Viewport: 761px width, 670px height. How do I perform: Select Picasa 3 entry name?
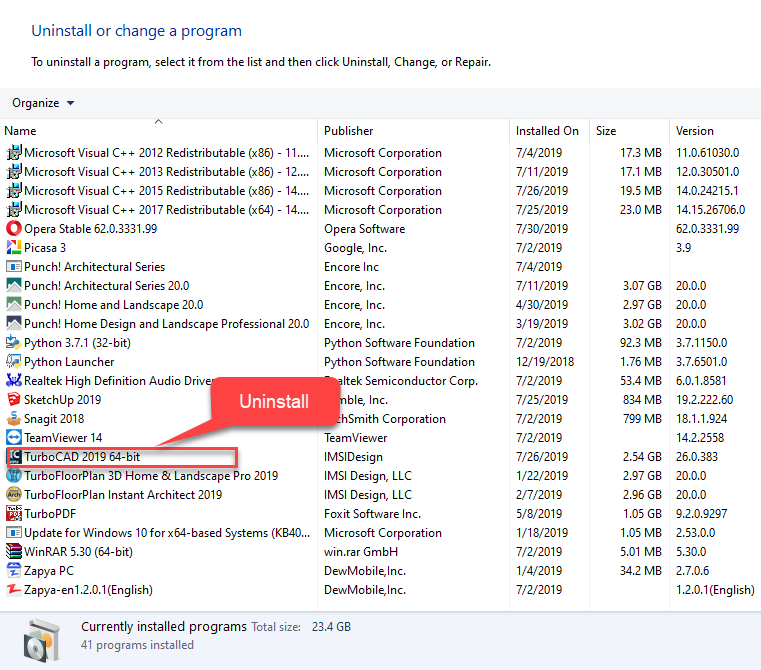tap(45, 248)
